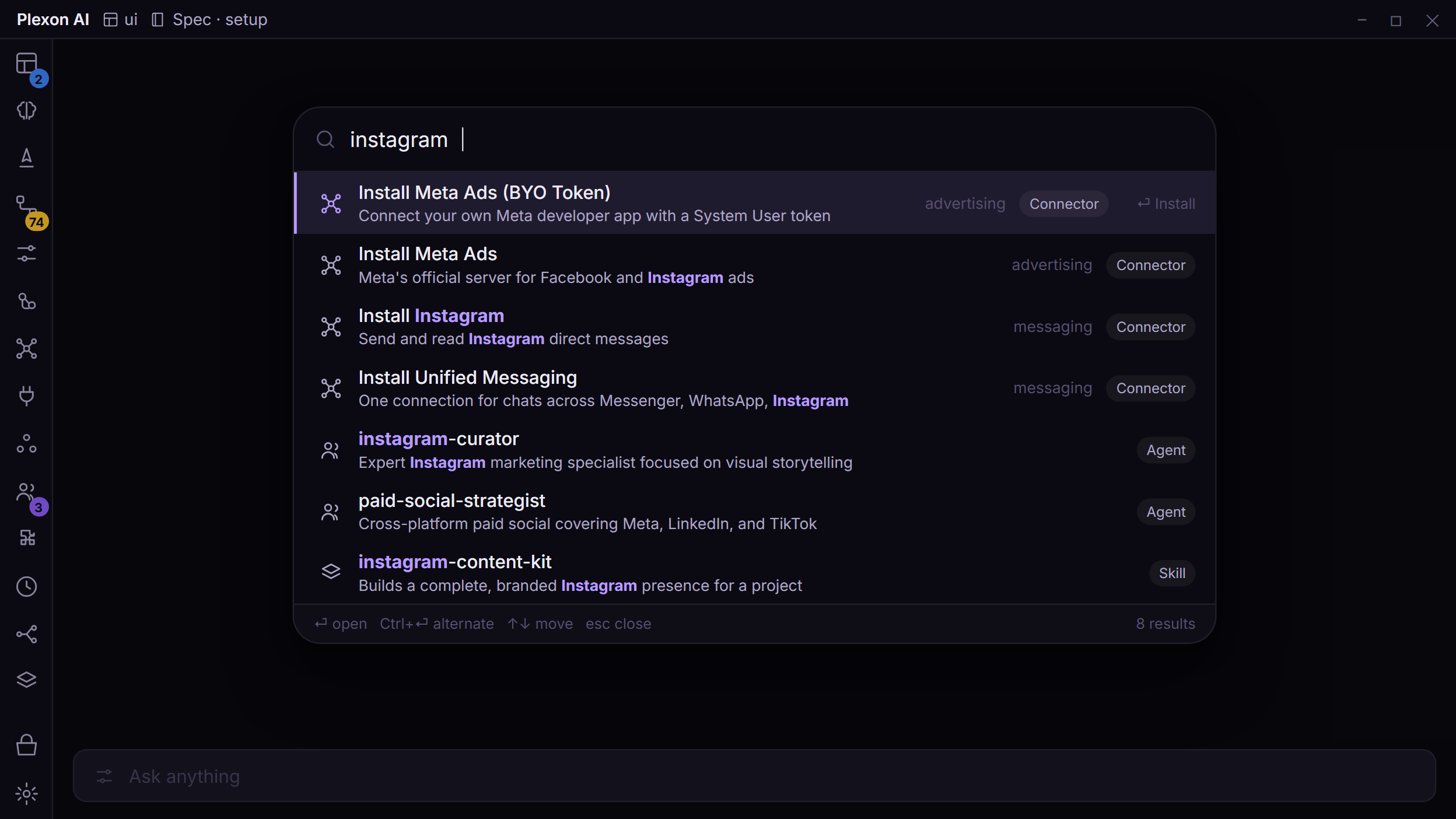Screen dimensions: 1456x819
Task: Click the Install action on the highlighted row
Action: pos(1166,204)
